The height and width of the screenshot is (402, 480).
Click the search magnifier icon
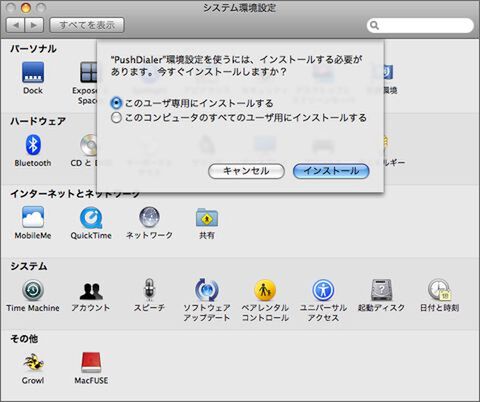tap(374, 25)
